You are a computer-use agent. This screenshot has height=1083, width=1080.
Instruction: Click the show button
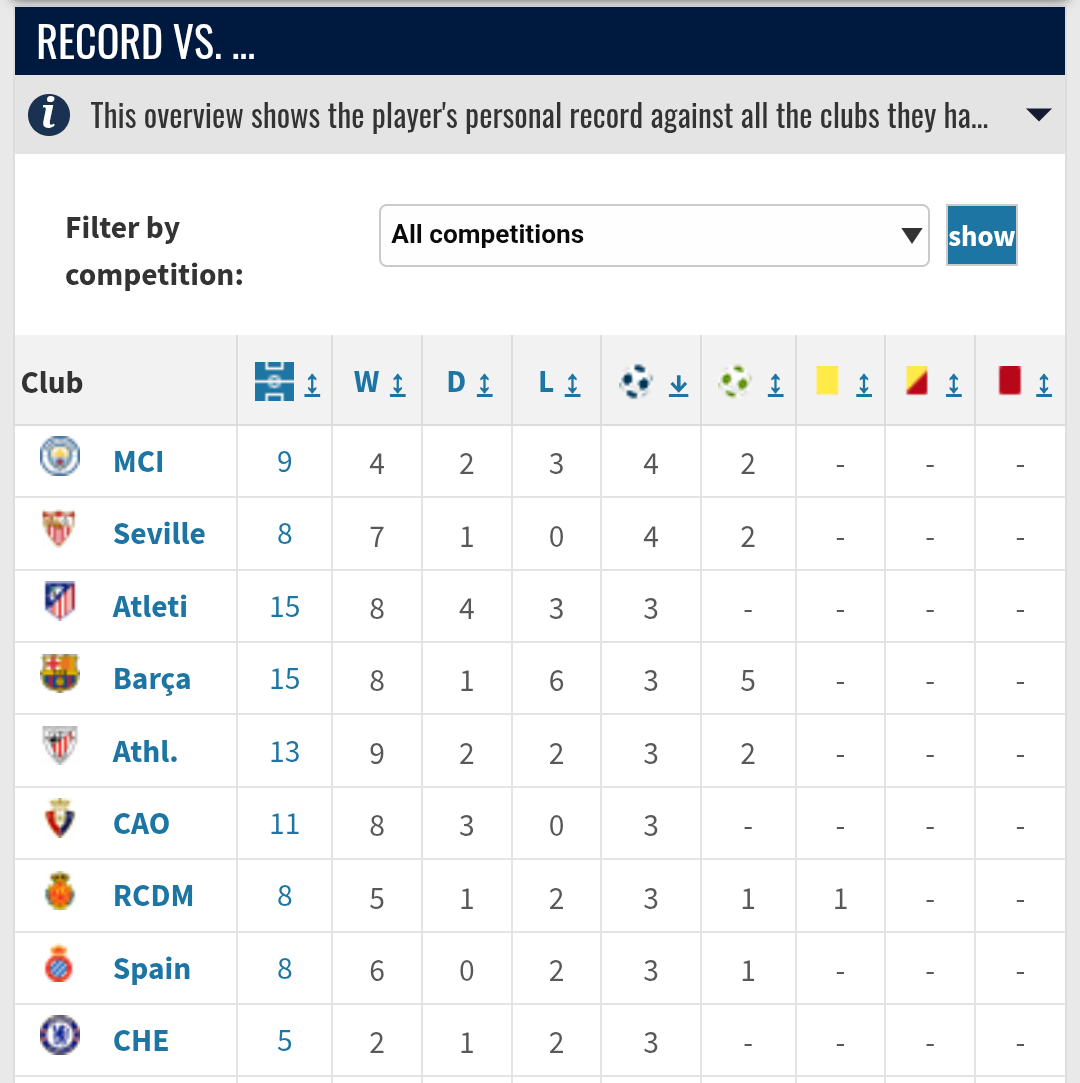[x=981, y=236]
